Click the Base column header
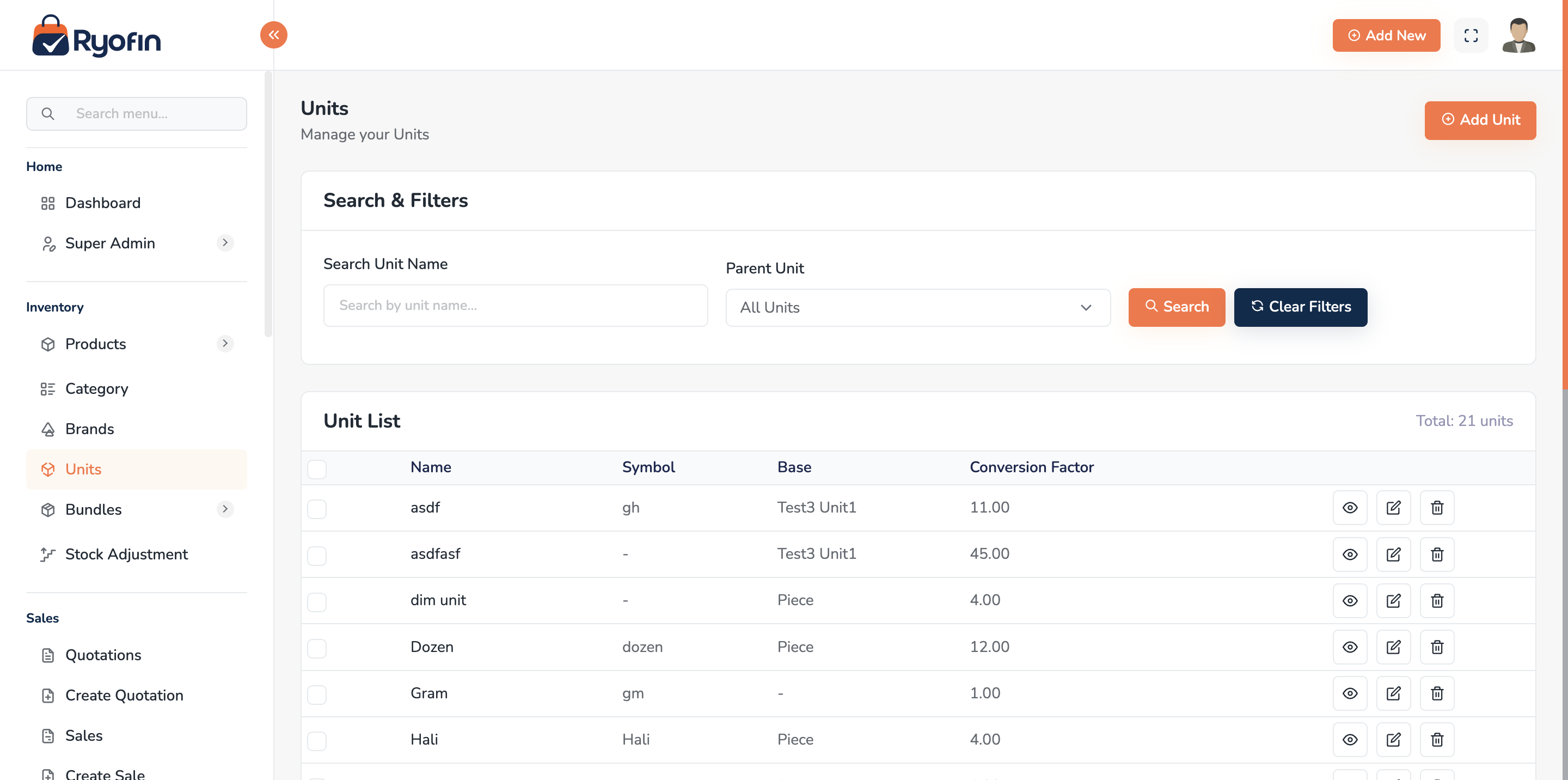 click(794, 467)
